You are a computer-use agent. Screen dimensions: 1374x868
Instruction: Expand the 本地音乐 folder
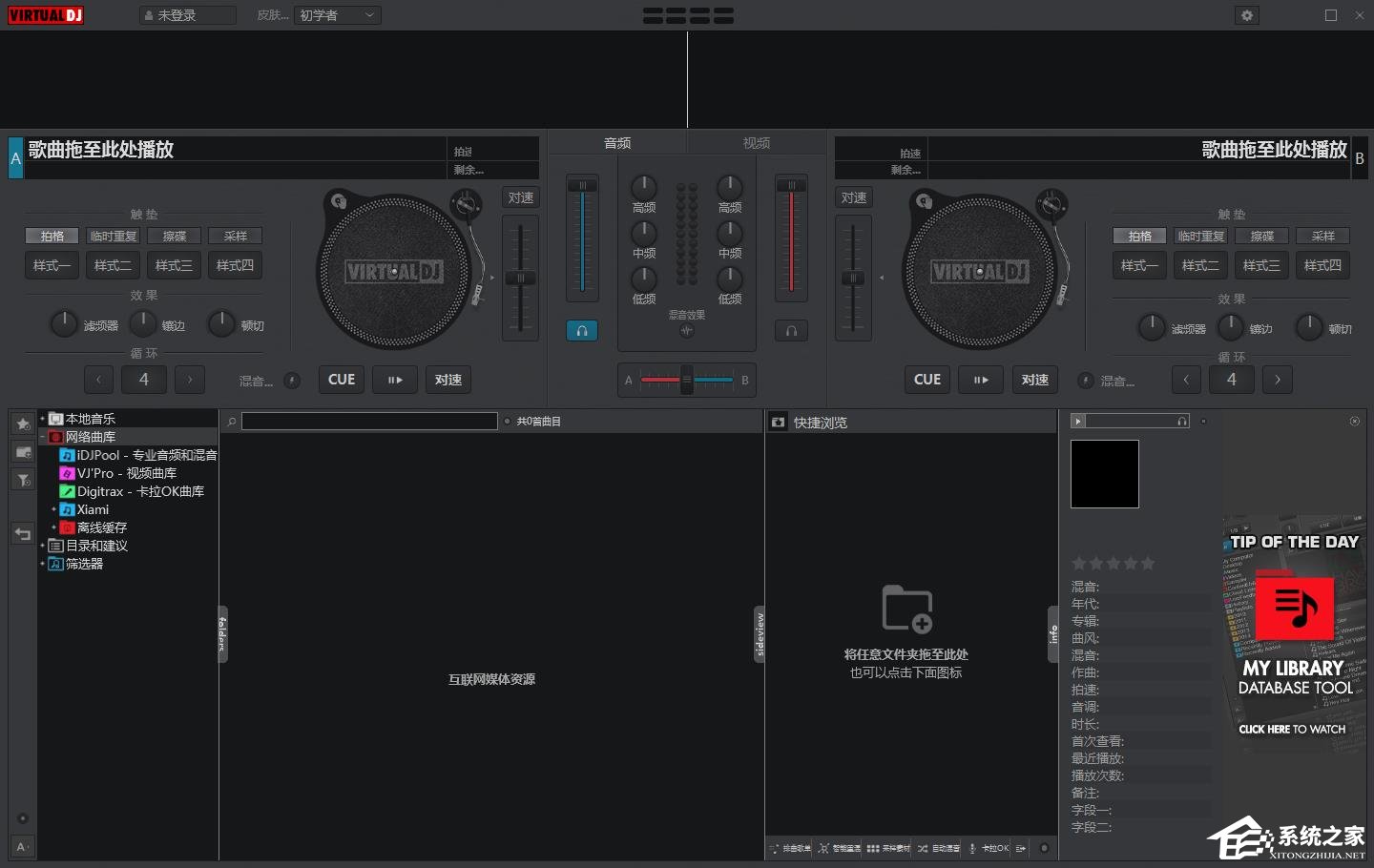point(43,419)
